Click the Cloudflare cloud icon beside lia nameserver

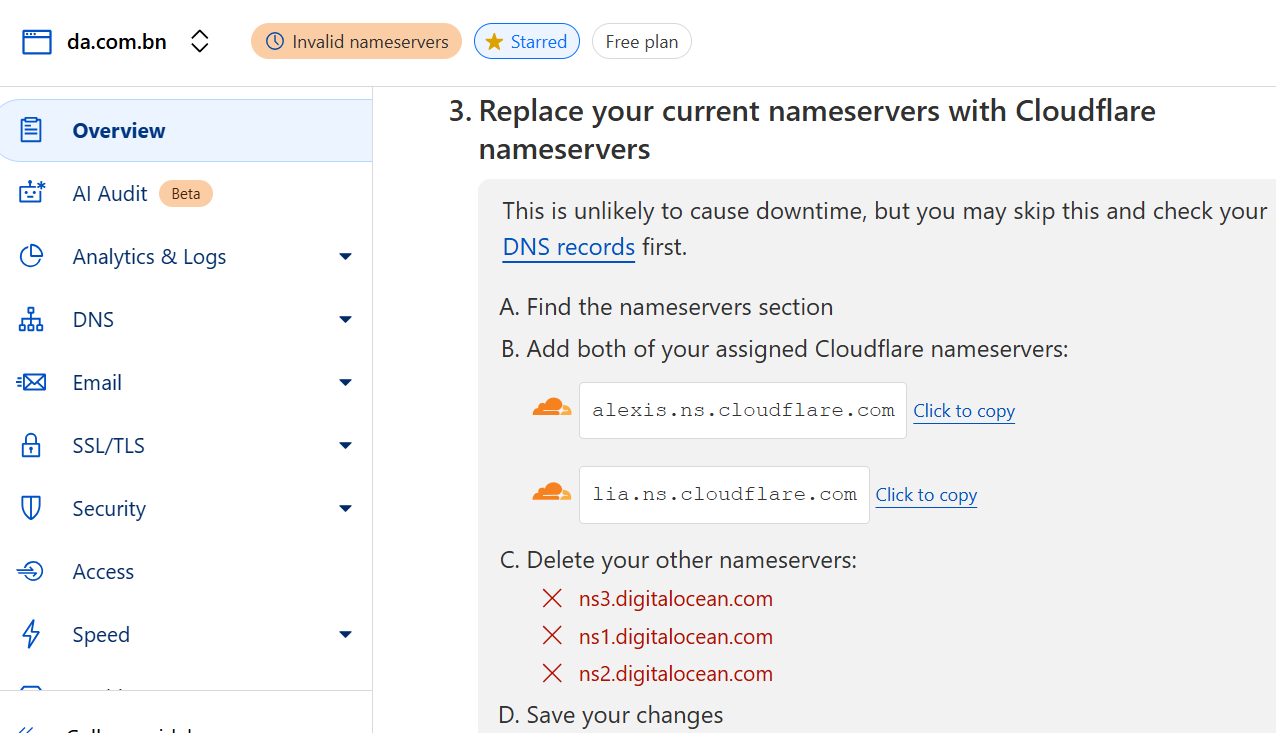coord(552,491)
